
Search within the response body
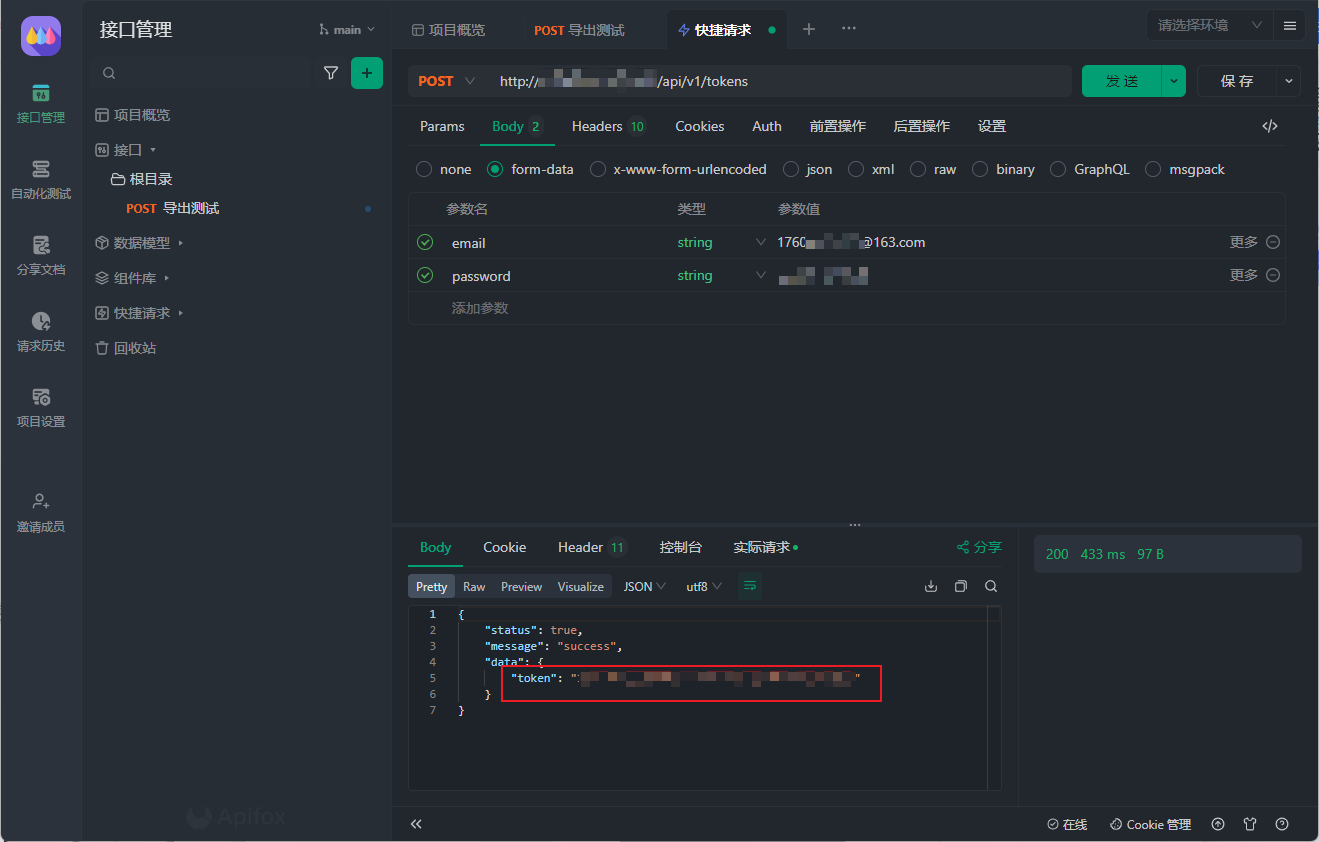pos(991,586)
